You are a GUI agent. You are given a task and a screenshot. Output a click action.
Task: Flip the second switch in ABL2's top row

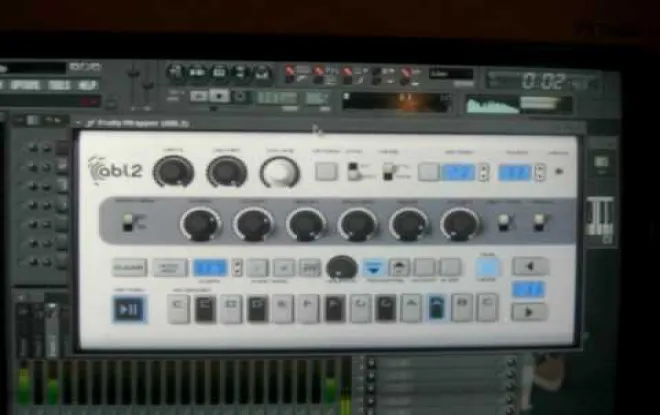click(389, 171)
